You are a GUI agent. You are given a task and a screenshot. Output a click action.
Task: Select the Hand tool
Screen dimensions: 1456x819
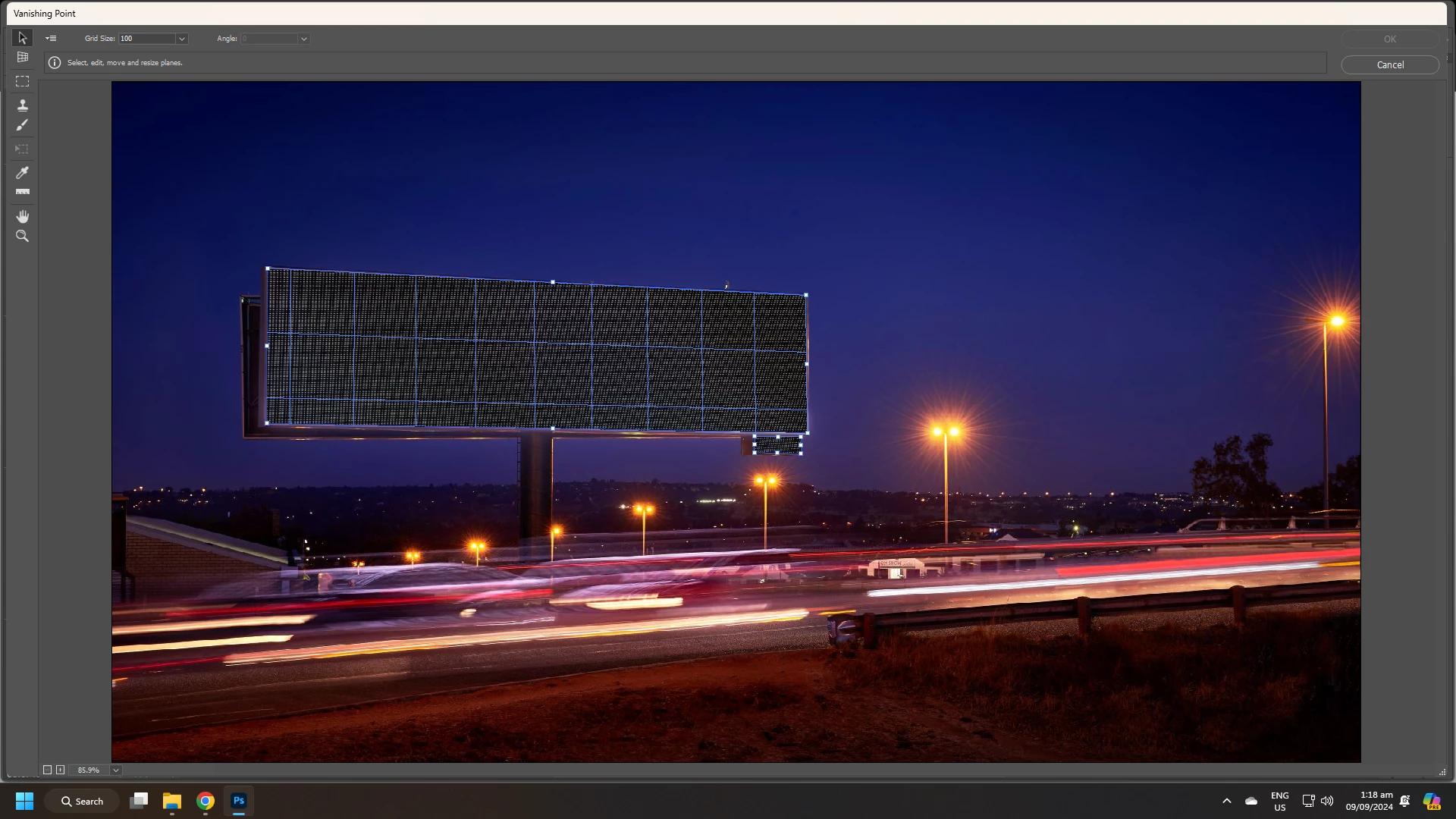click(x=22, y=216)
